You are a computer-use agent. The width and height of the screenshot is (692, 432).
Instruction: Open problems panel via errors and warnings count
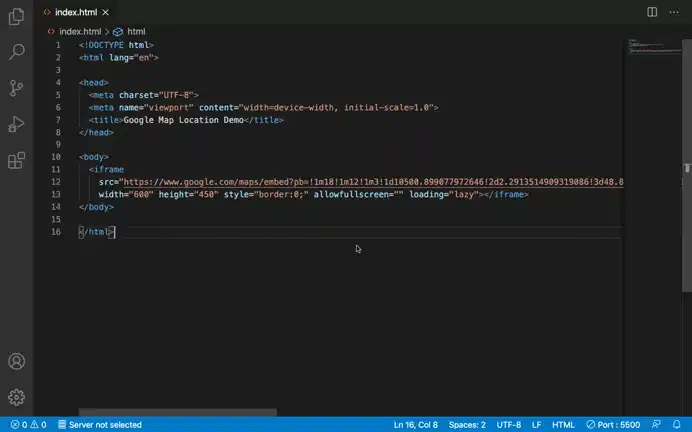pyautogui.click(x=28, y=425)
